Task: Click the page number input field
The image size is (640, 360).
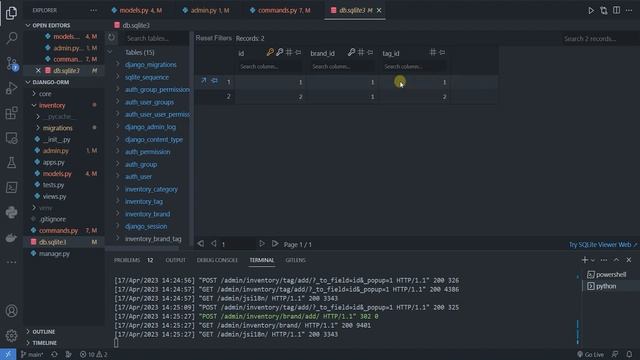Action: 238,244
